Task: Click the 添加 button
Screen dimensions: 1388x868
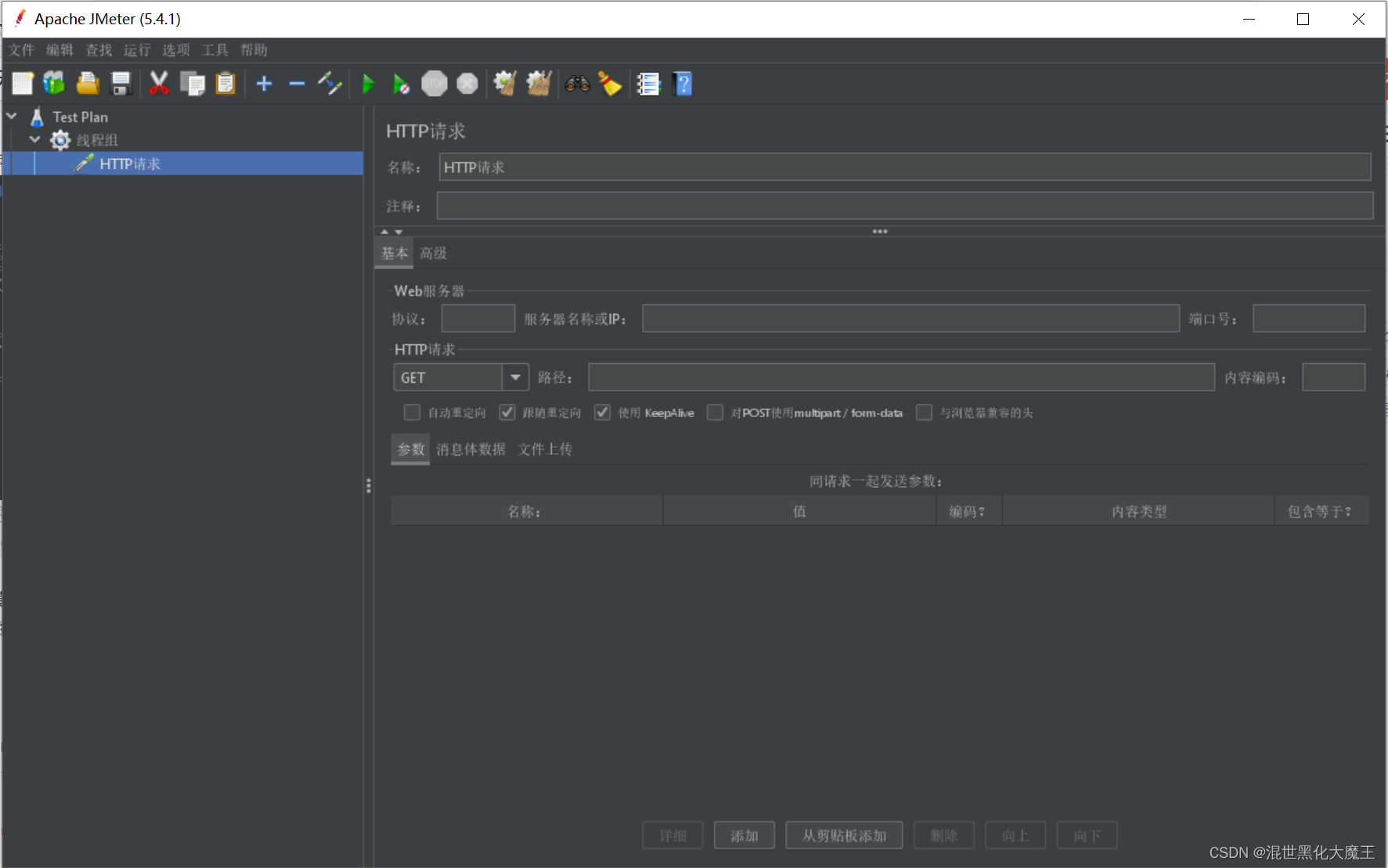Action: [744, 836]
